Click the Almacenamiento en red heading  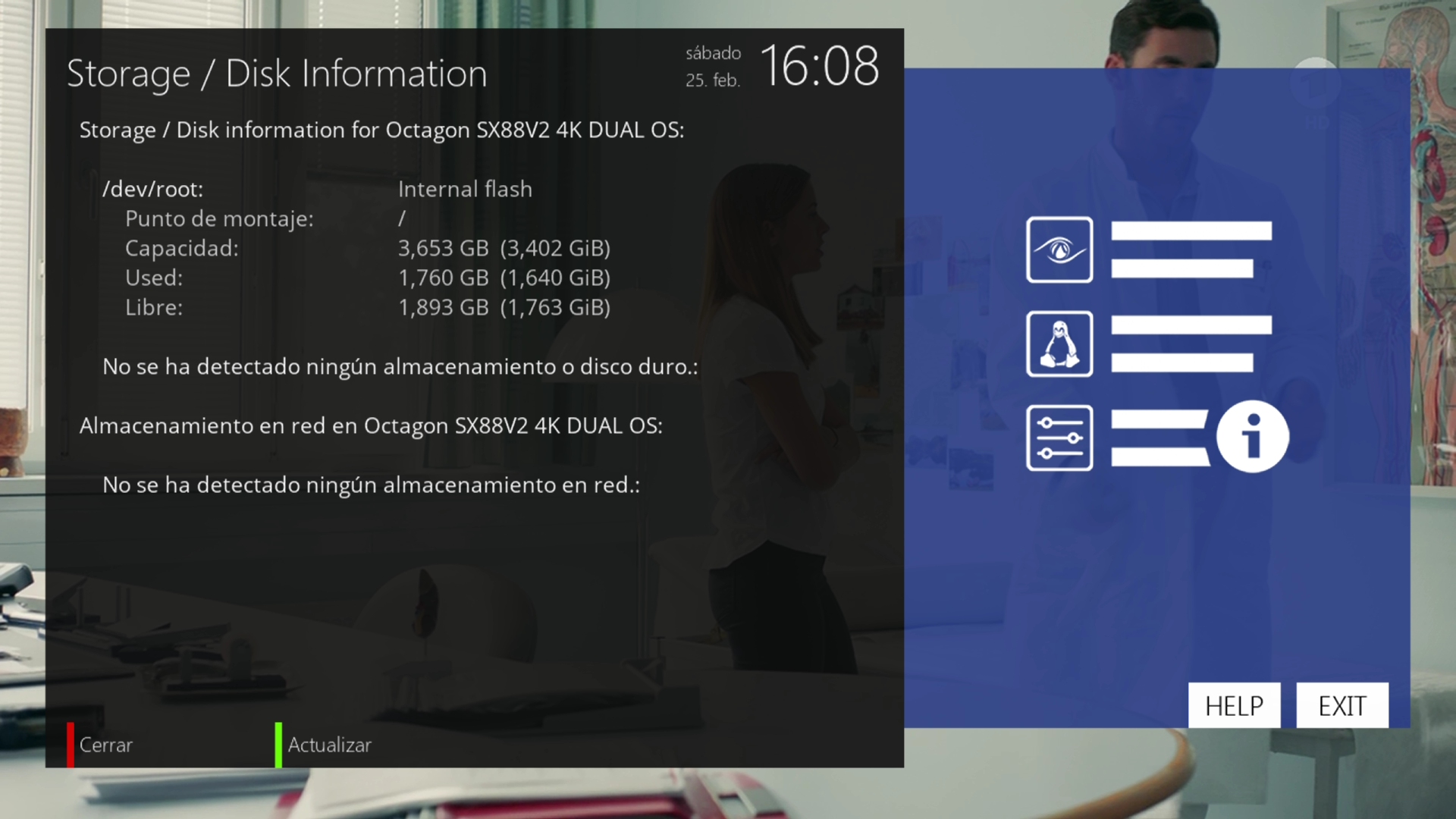pos(371,425)
